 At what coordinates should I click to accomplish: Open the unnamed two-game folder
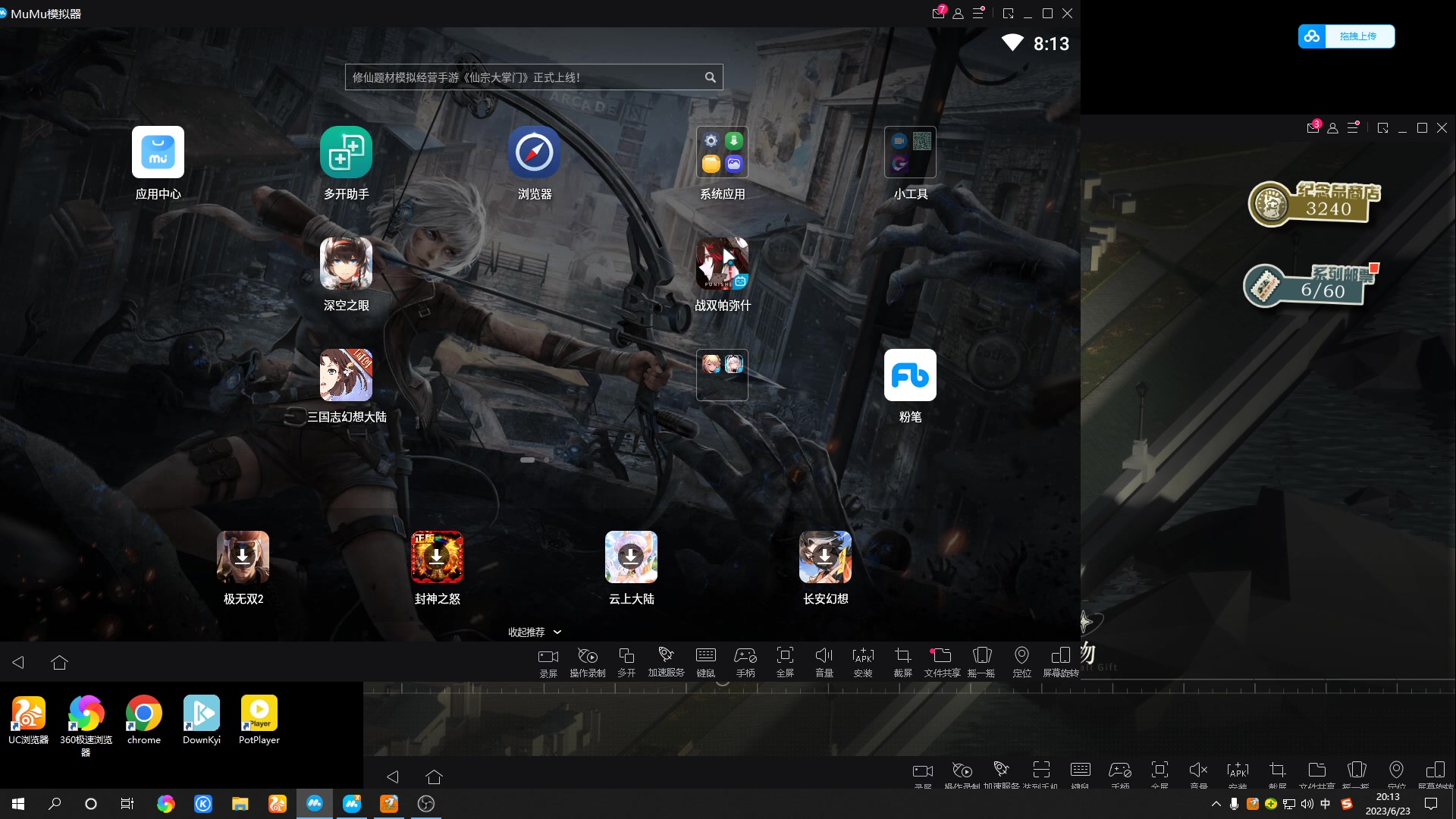pyautogui.click(x=722, y=375)
